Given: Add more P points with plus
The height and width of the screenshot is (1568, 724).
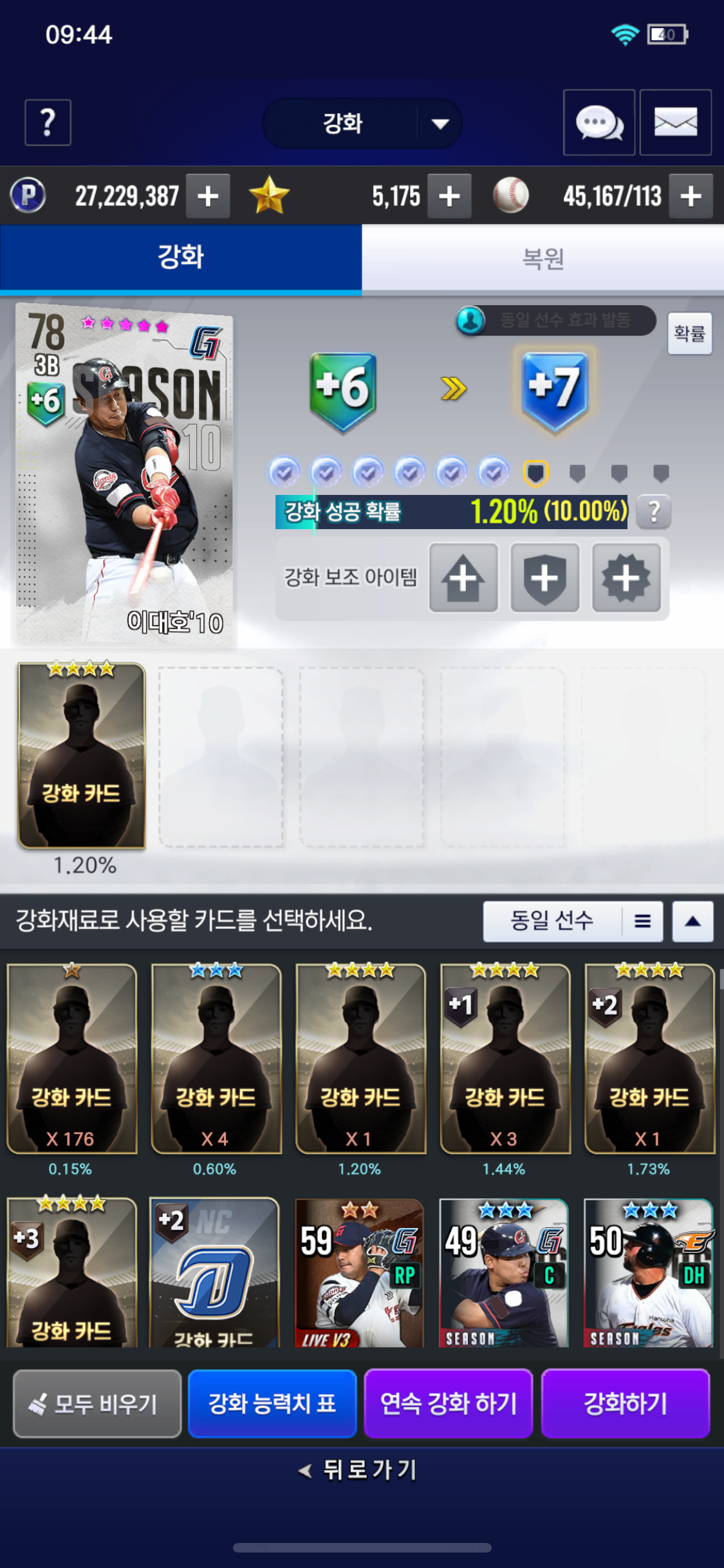Looking at the screenshot, I should pyautogui.click(x=208, y=196).
